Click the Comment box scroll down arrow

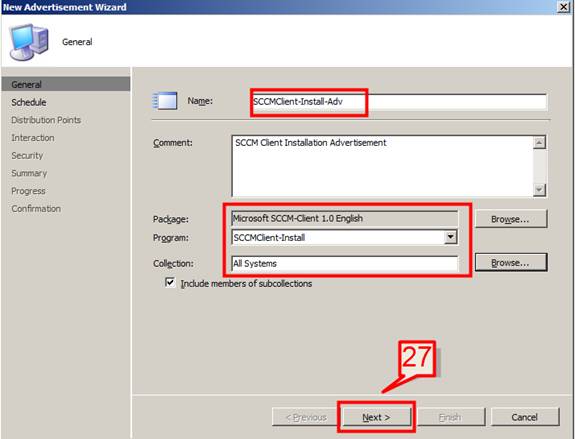[x=539, y=190]
